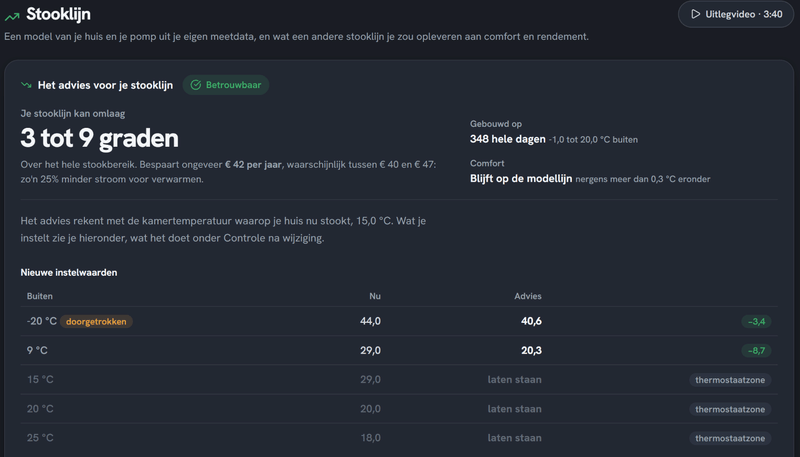Click the downward trend icon before Het advies

[x=26, y=85]
